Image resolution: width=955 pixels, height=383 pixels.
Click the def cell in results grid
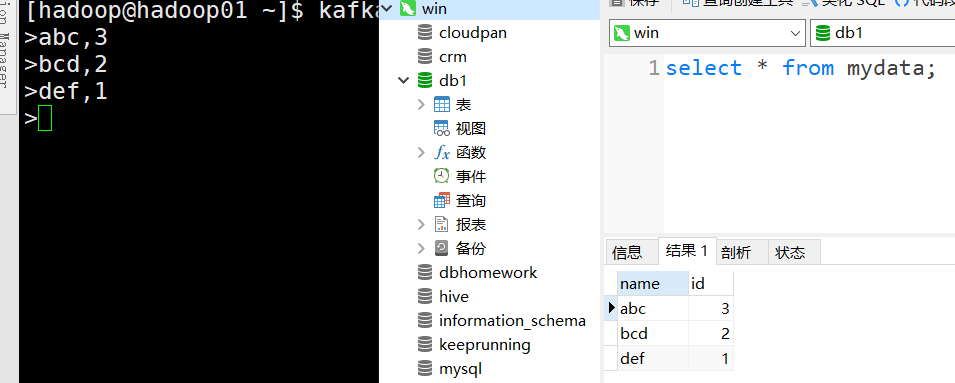pos(653,359)
